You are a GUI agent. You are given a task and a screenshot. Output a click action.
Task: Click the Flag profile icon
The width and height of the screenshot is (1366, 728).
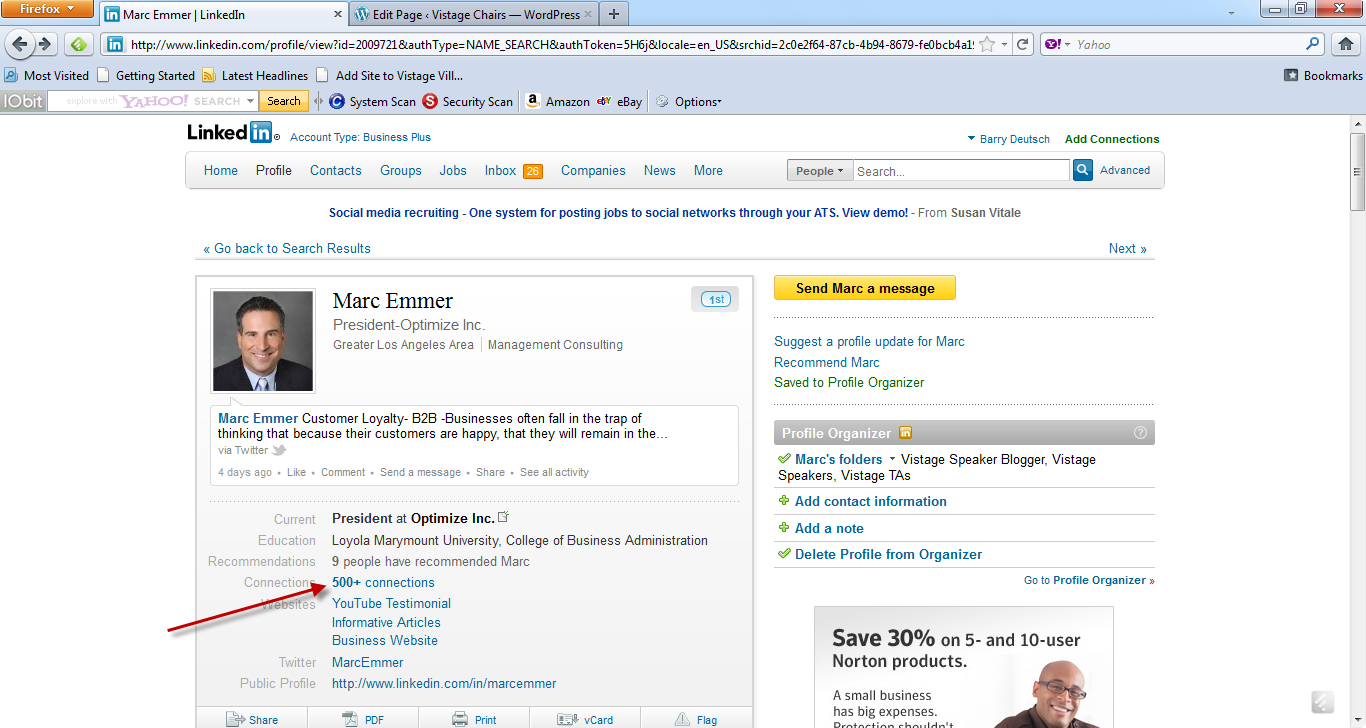[682, 719]
